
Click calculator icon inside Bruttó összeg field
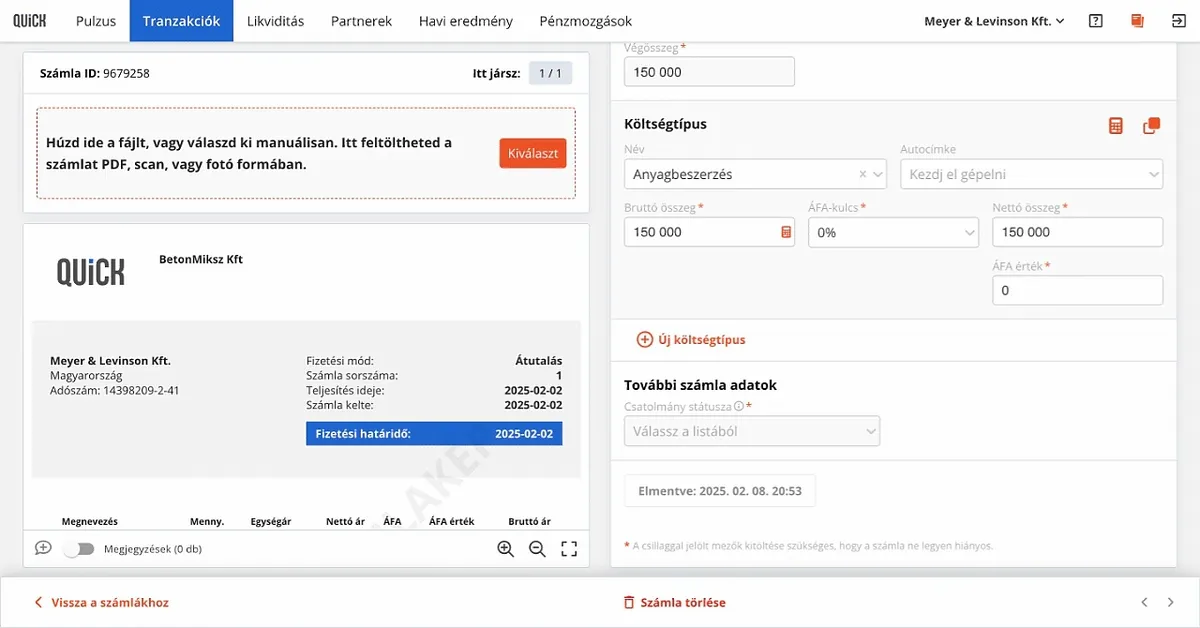pyautogui.click(x=786, y=232)
